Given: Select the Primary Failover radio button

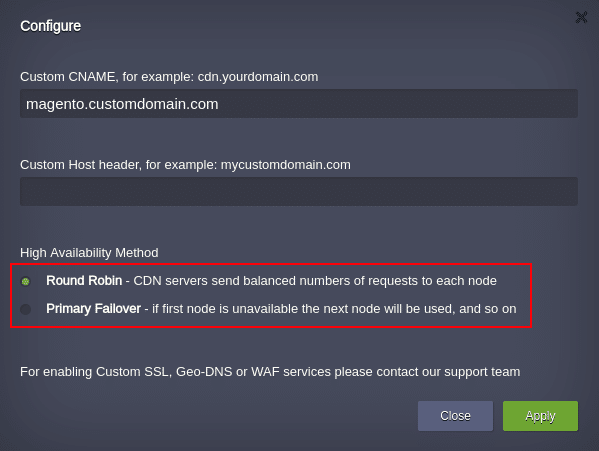Looking at the screenshot, I should [26, 309].
